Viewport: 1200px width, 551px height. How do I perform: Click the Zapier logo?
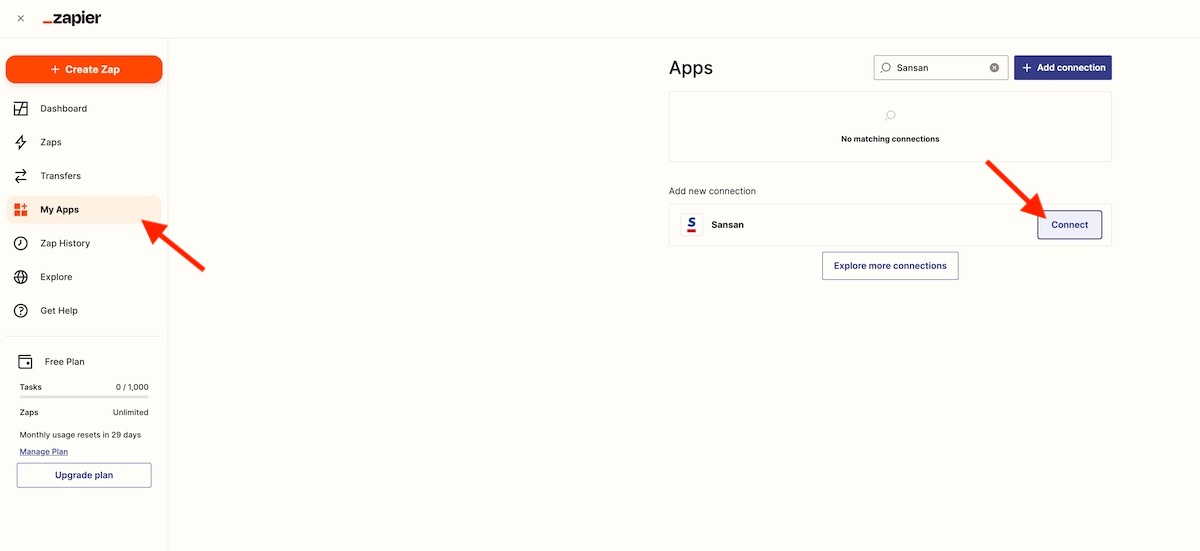72,18
